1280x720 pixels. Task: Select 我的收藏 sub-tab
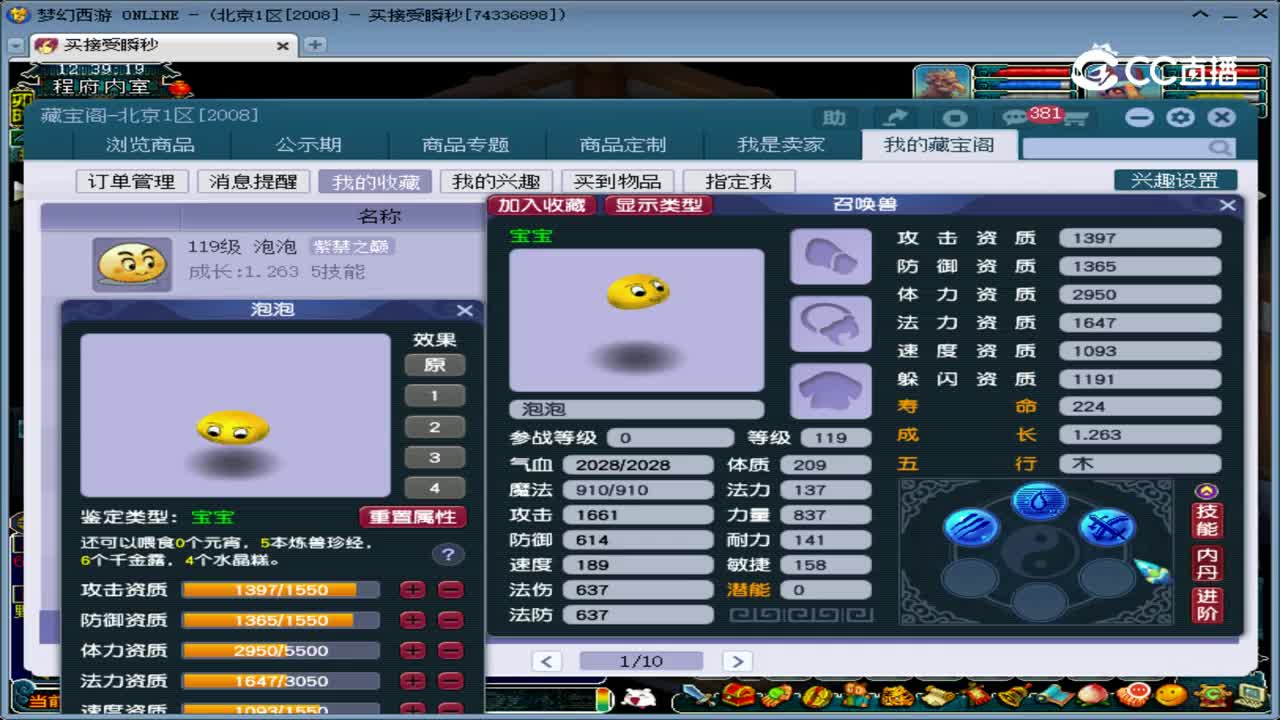click(x=375, y=181)
